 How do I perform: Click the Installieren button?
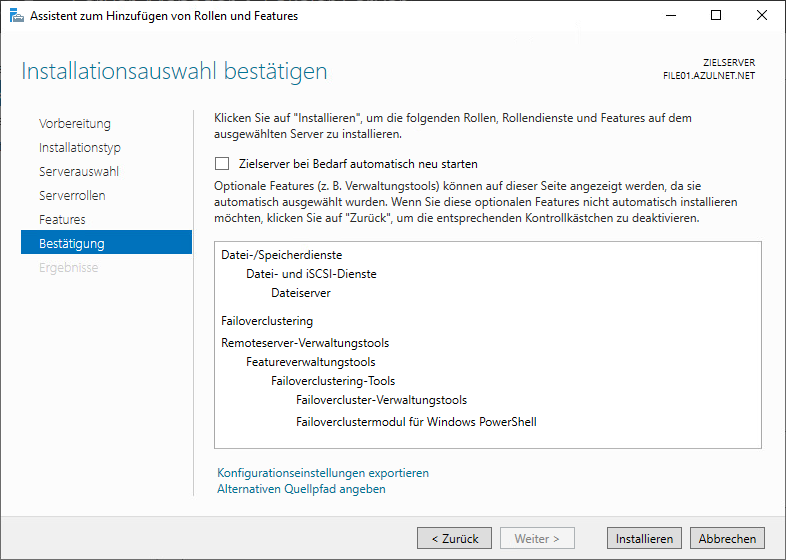pos(644,538)
